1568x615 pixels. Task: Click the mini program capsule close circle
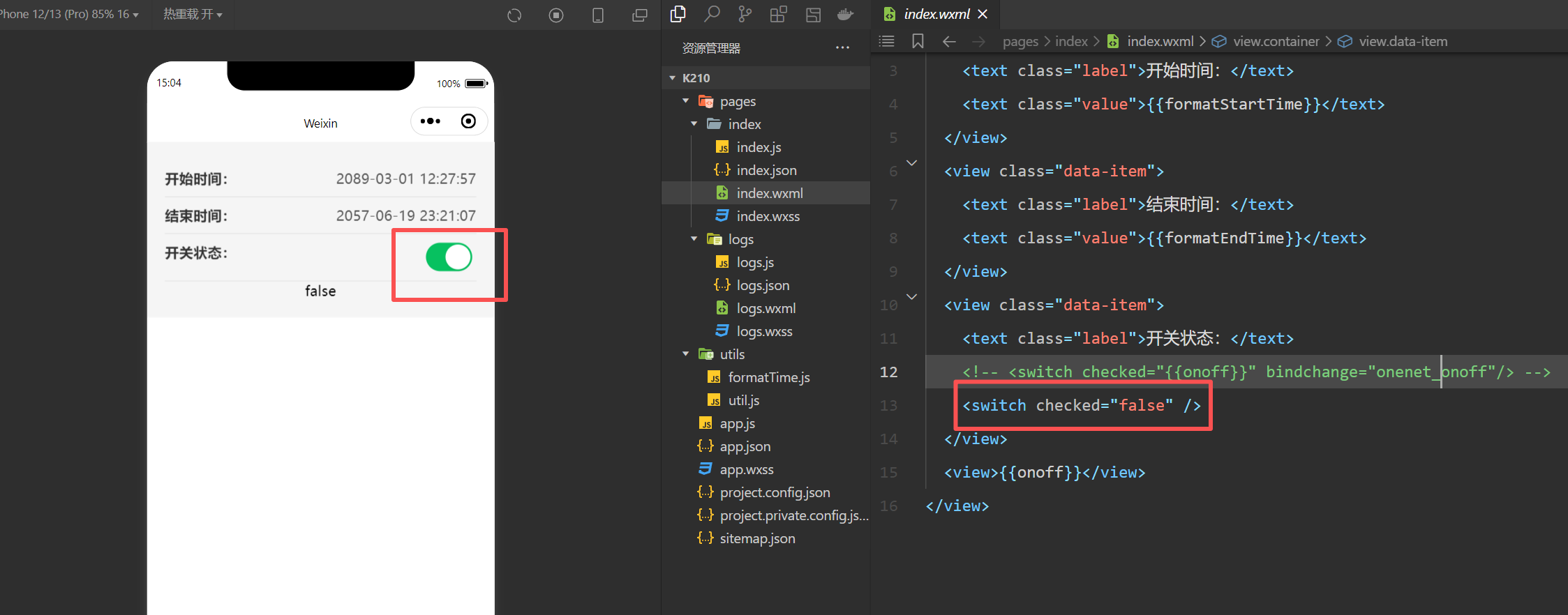(469, 121)
